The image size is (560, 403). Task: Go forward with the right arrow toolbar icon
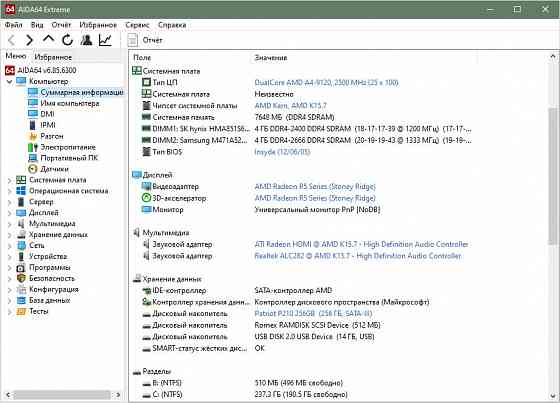click(29, 40)
